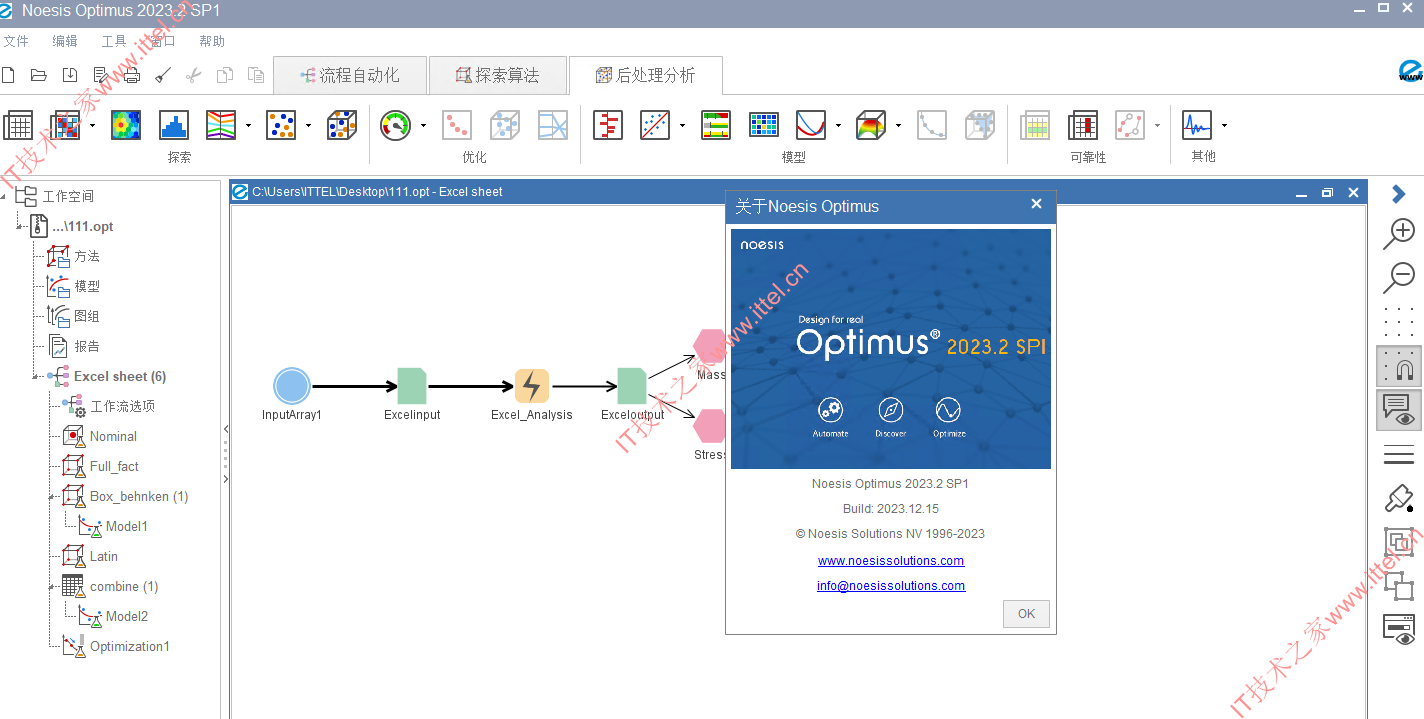The width and height of the screenshot is (1424, 719).
Task: Toggle the dotted grid display button
Action: pos(1399,322)
